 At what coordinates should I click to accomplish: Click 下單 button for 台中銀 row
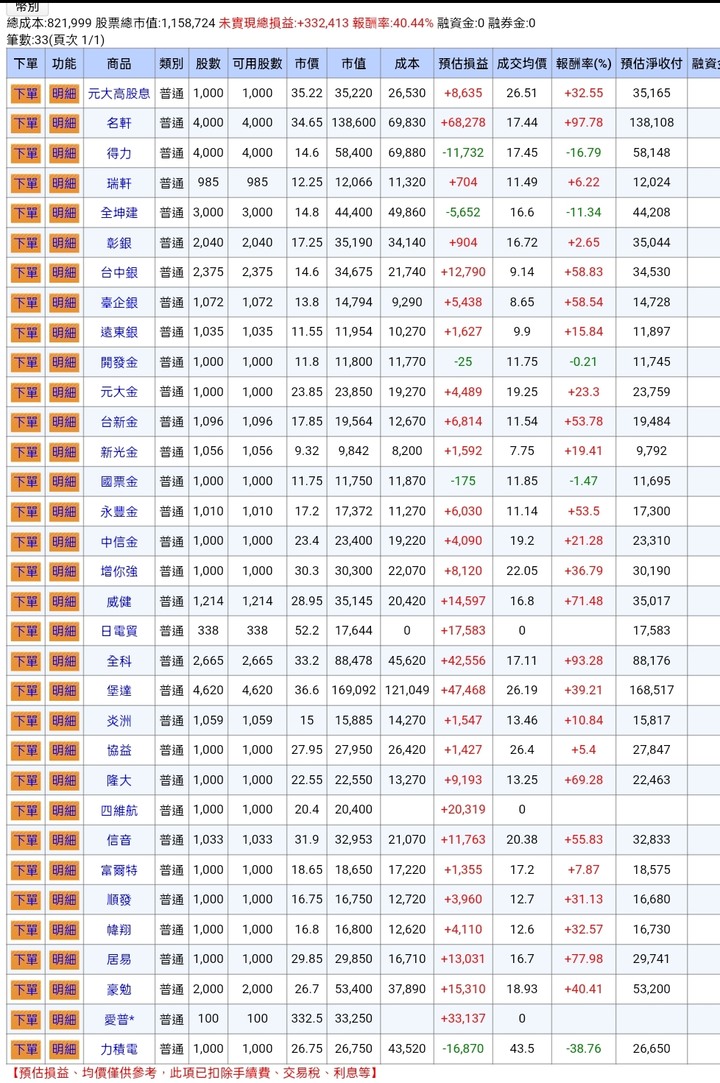(26, 273)
